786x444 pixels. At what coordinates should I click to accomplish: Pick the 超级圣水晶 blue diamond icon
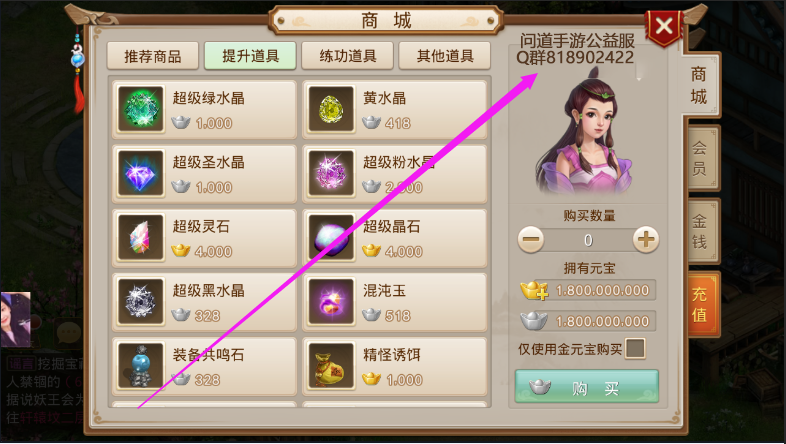(x=141, y=173)
